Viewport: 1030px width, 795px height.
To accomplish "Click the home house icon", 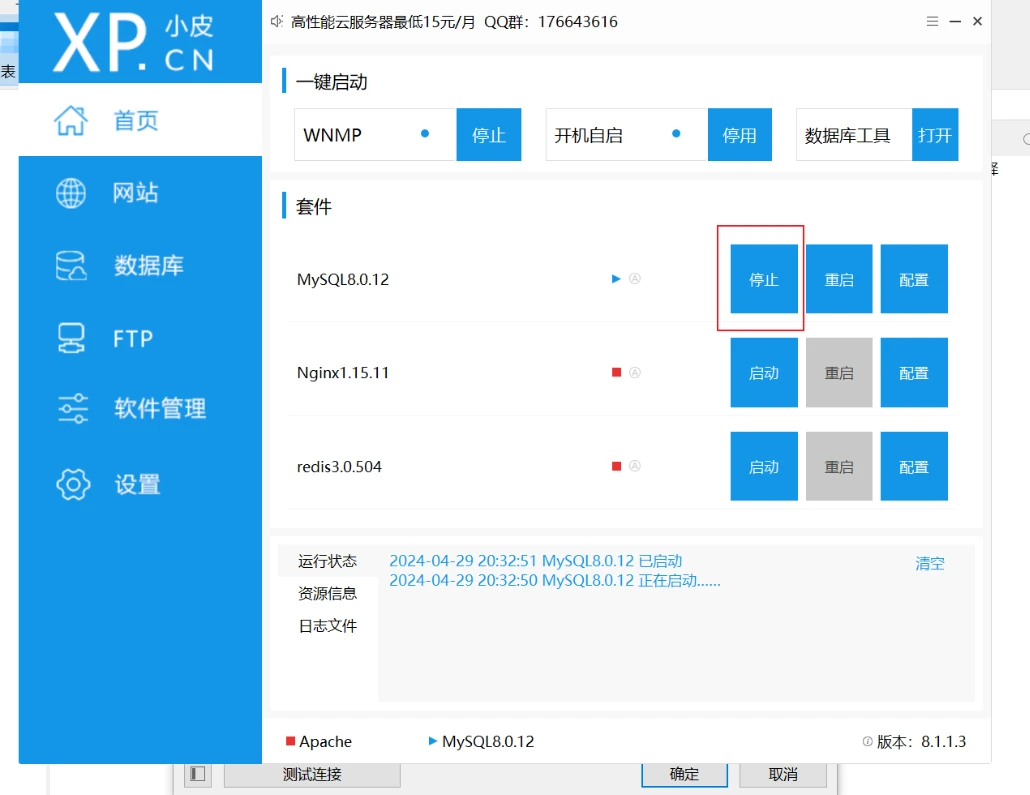I will [x=71, y=120].
